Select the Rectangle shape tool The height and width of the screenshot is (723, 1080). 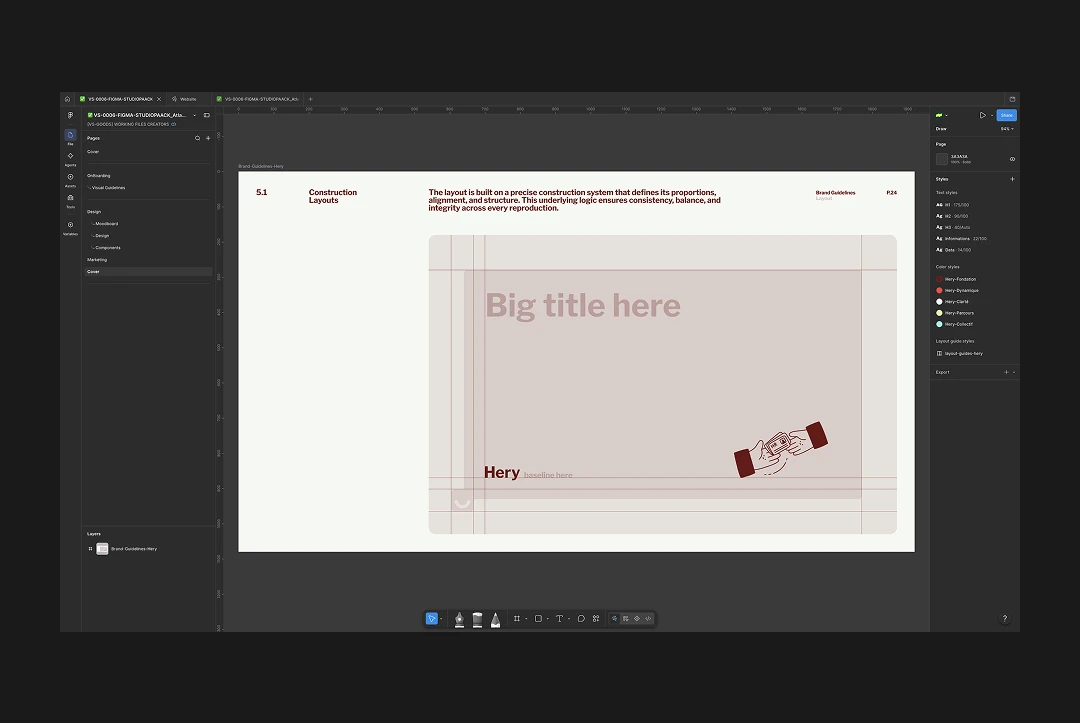tap(539, 618)
